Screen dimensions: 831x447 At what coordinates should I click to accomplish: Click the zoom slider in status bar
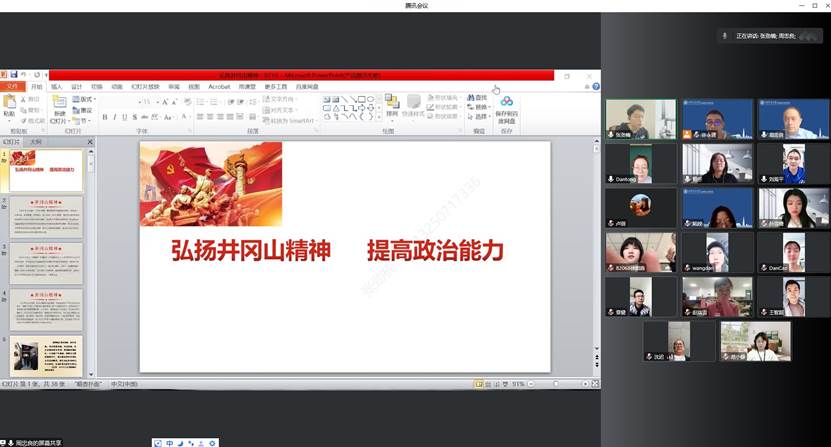click(555, 383)
